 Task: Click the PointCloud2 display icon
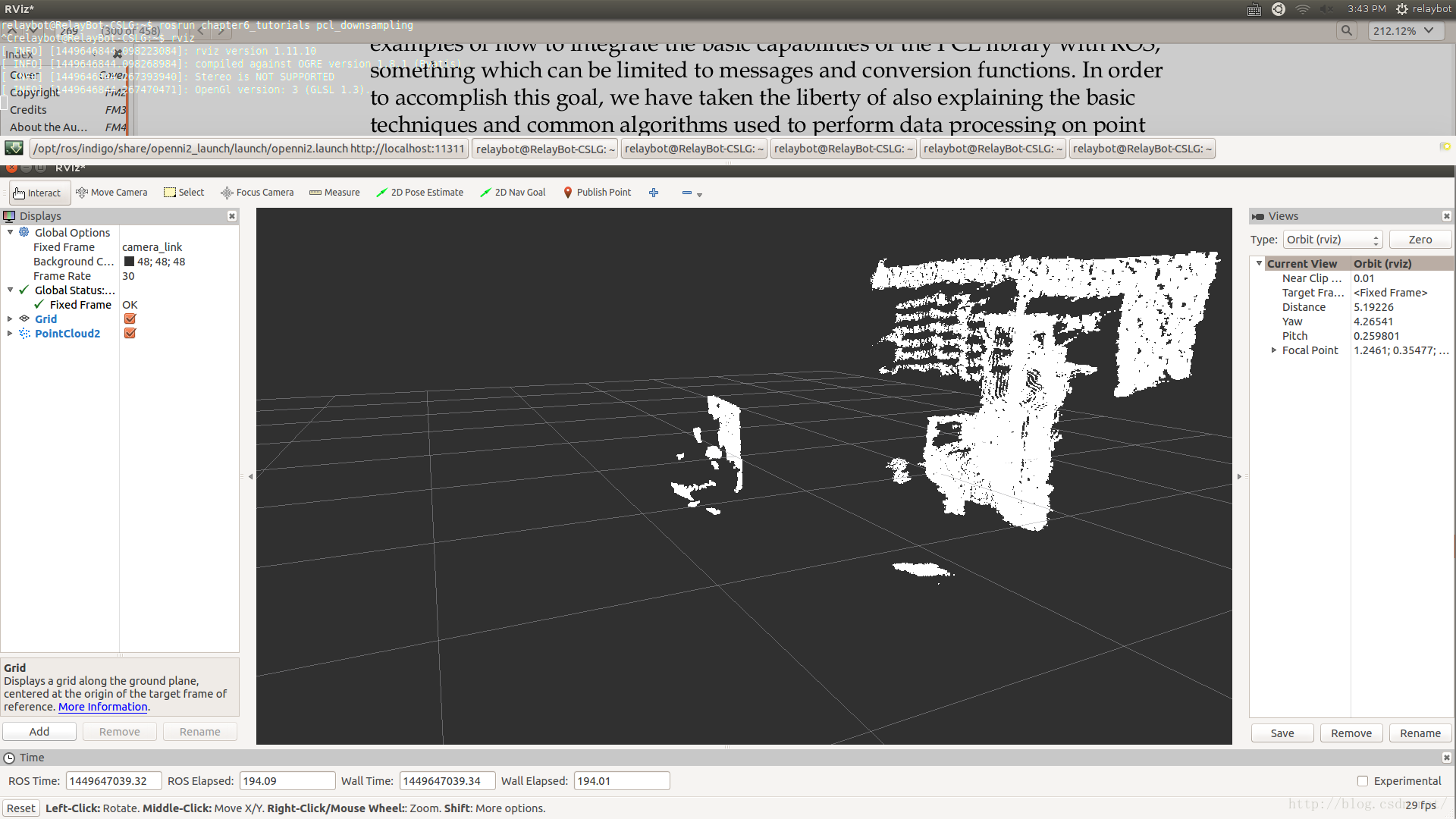coord(24,334)
